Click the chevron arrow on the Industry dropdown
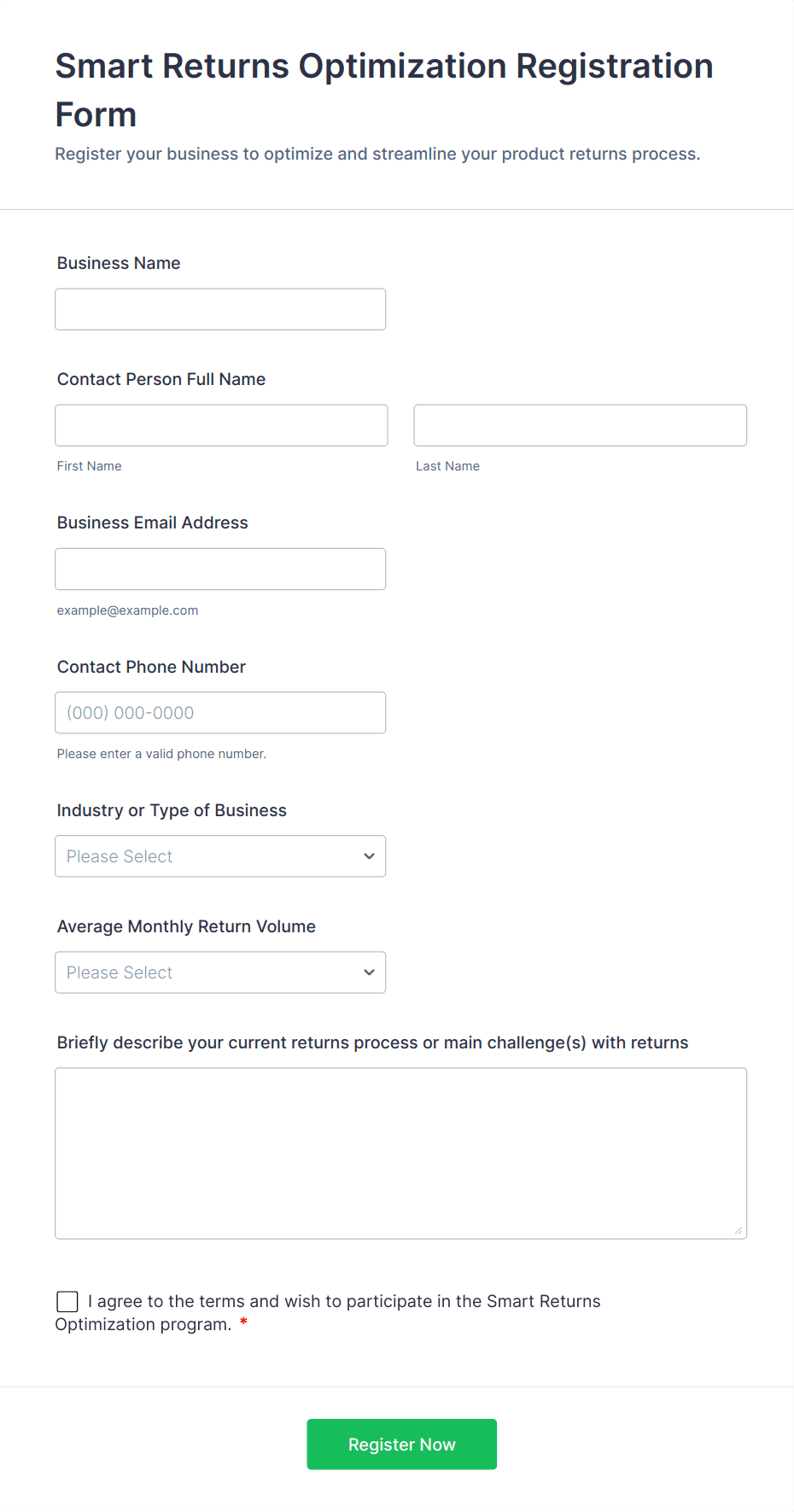 369,856
